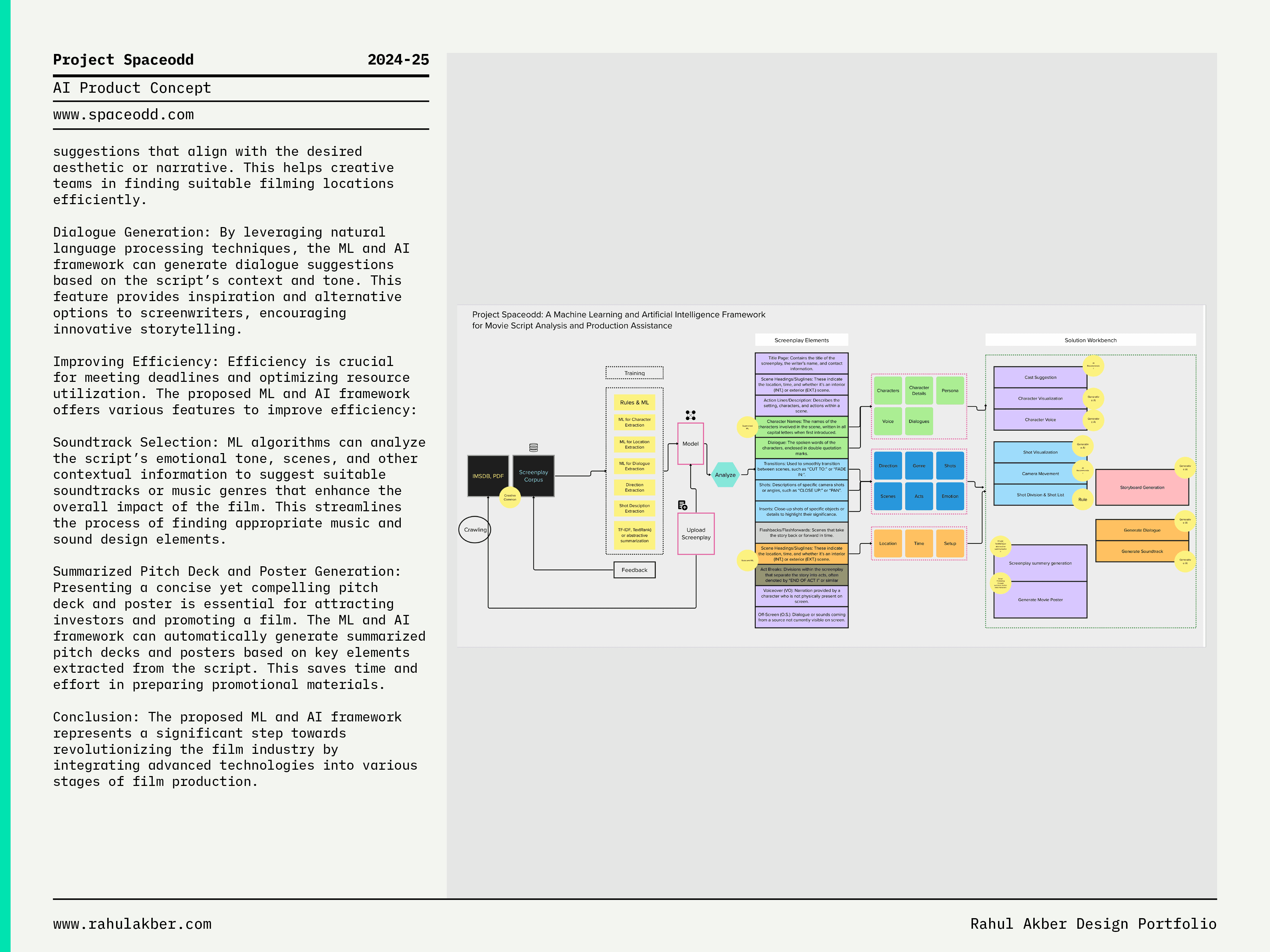Click the blue Emotion tile
This screenshot has width=1270, height=952.
(950, 496)
